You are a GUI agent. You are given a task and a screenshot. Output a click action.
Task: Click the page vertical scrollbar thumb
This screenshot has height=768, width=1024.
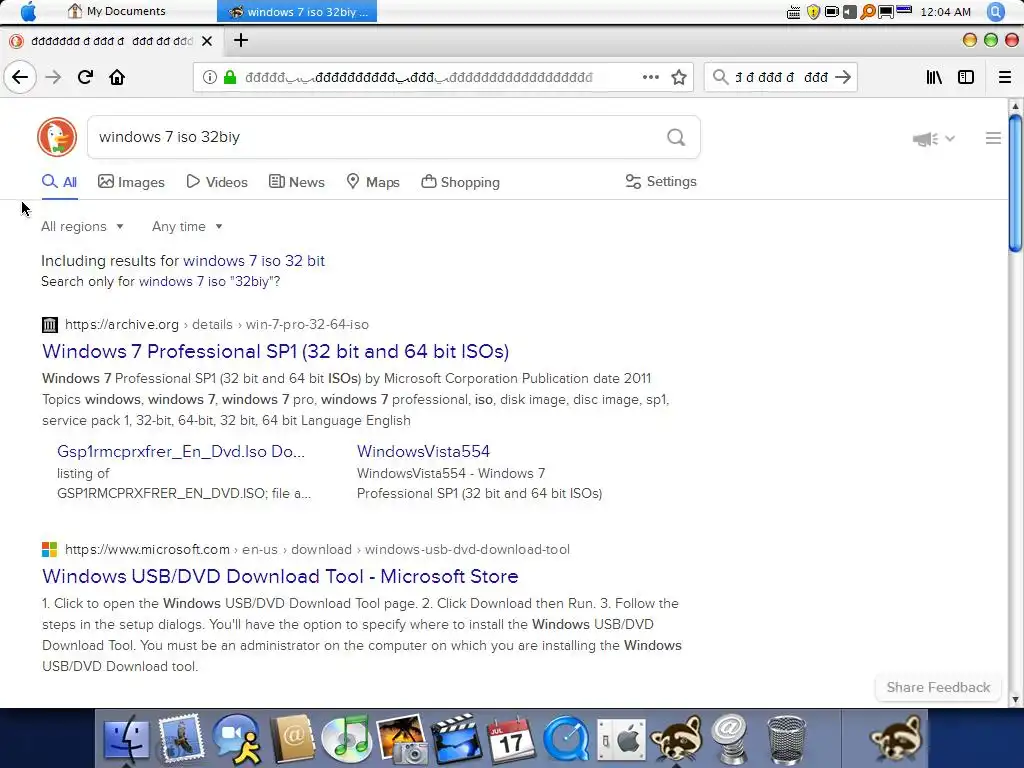point(1015,183)
